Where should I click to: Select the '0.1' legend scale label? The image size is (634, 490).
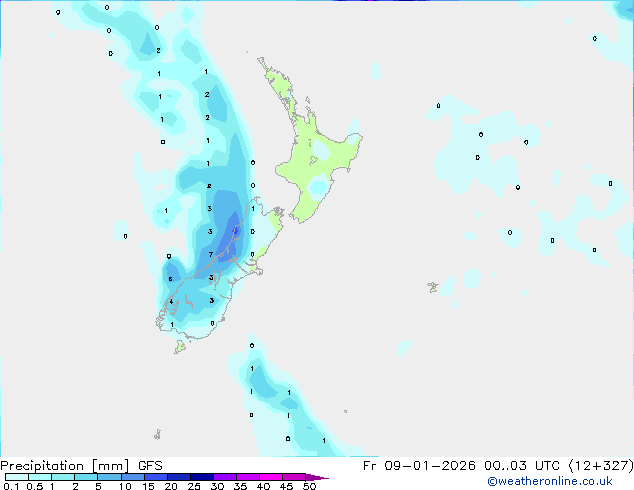(11, 486)
